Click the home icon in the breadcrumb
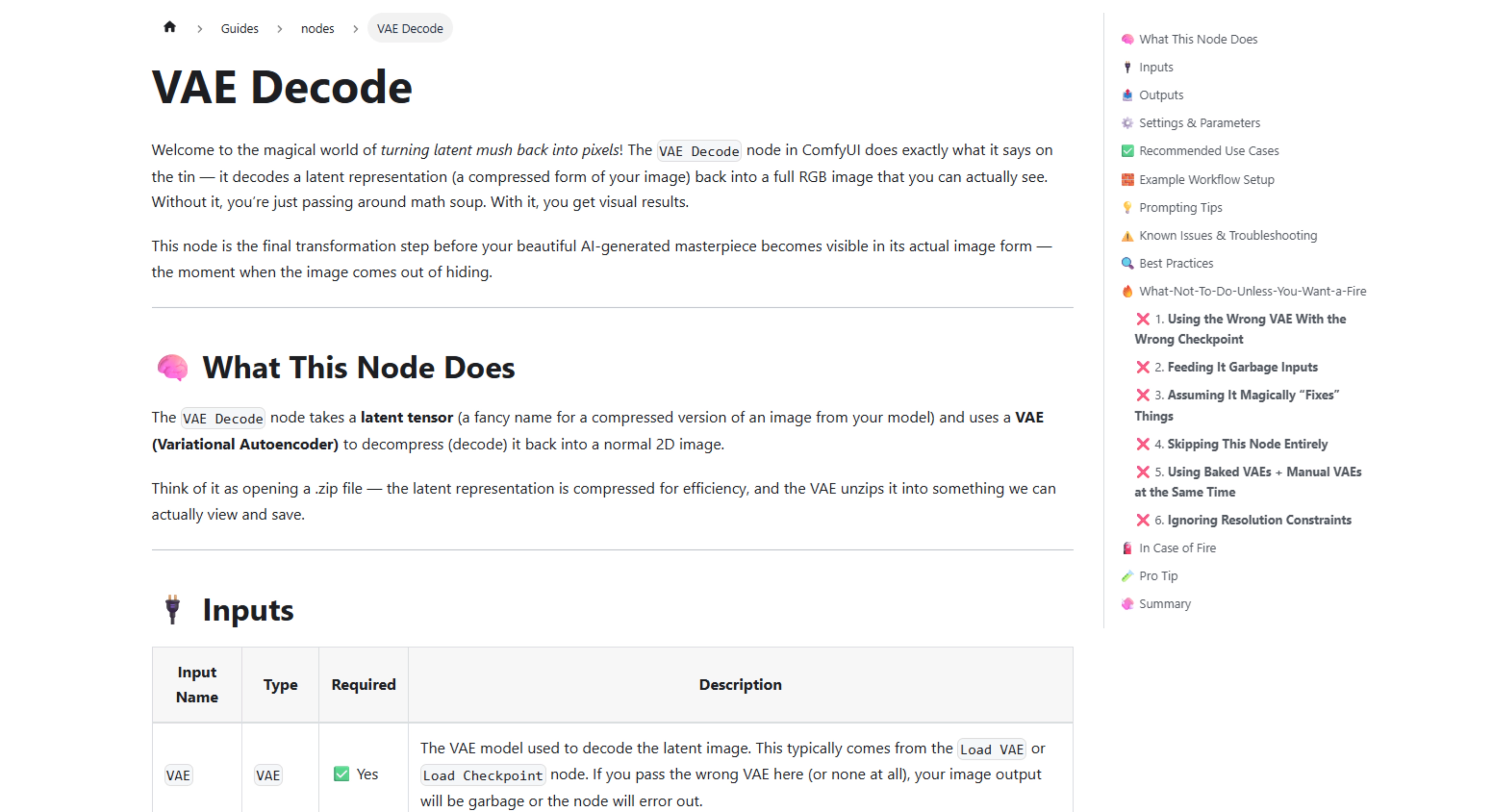1489x812 pixels. click(x=170, y=27)
